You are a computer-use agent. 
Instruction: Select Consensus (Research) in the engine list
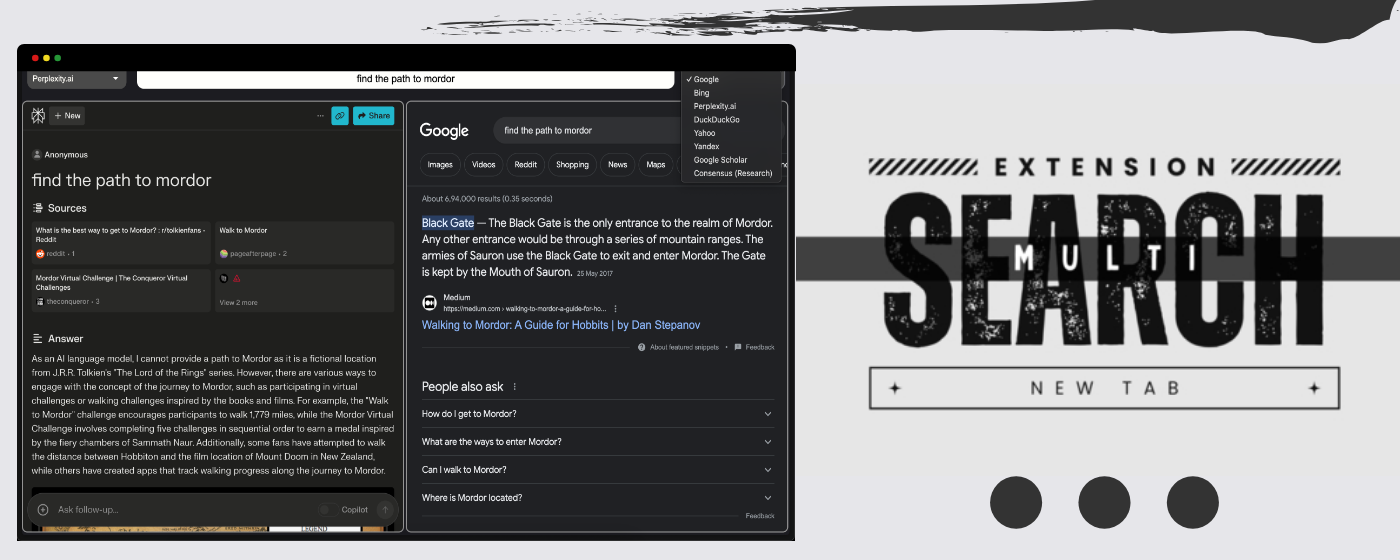coord(730,173)
